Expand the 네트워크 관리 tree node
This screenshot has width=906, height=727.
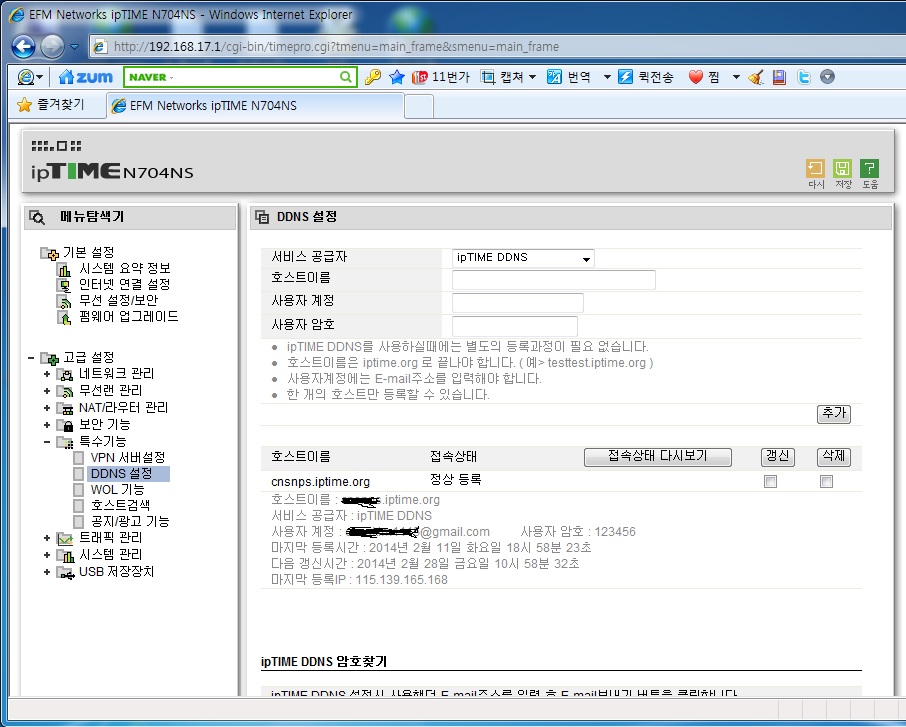pyautogui.click(x=47, y=374)
